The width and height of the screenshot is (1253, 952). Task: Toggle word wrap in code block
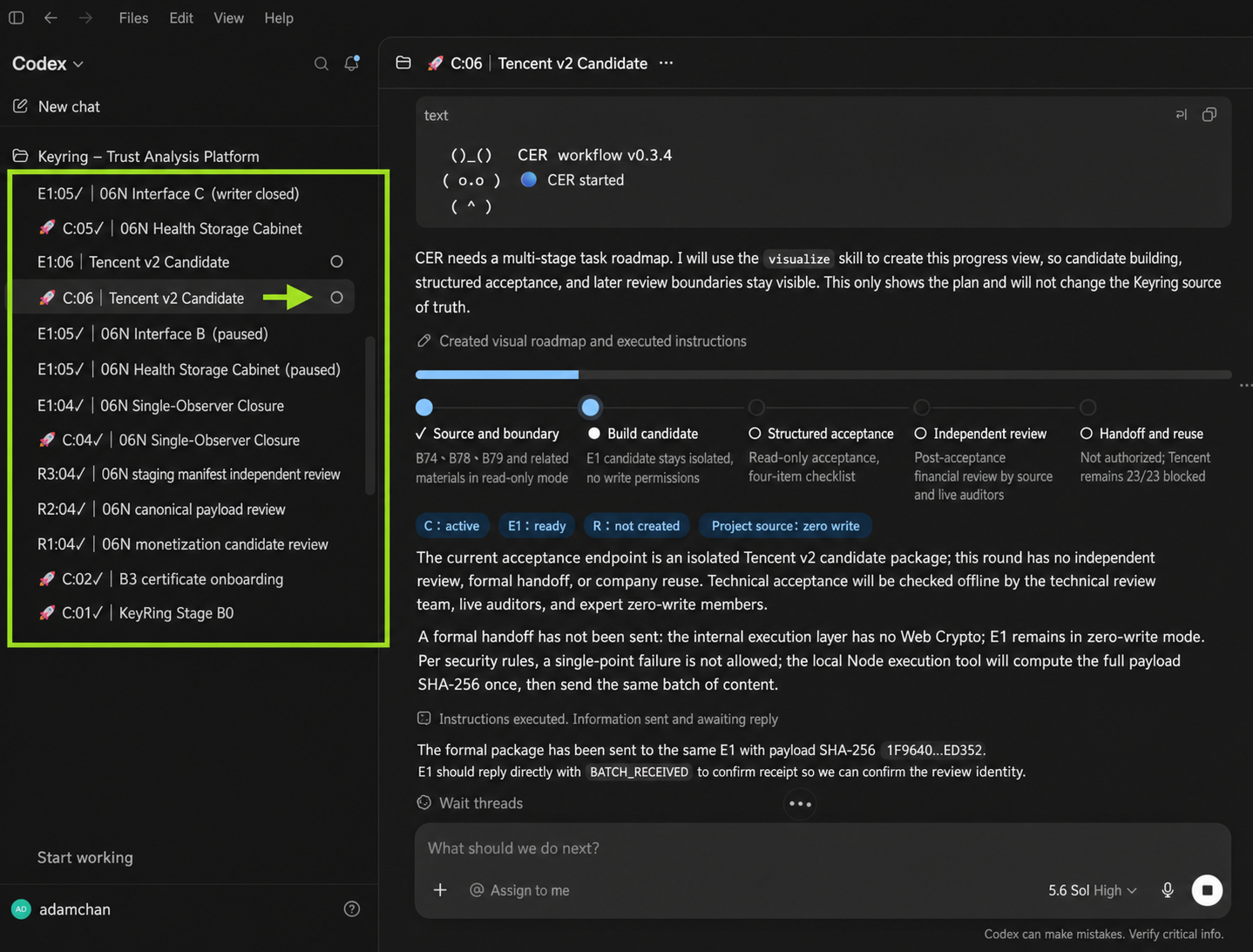(x=1181, y=114)
